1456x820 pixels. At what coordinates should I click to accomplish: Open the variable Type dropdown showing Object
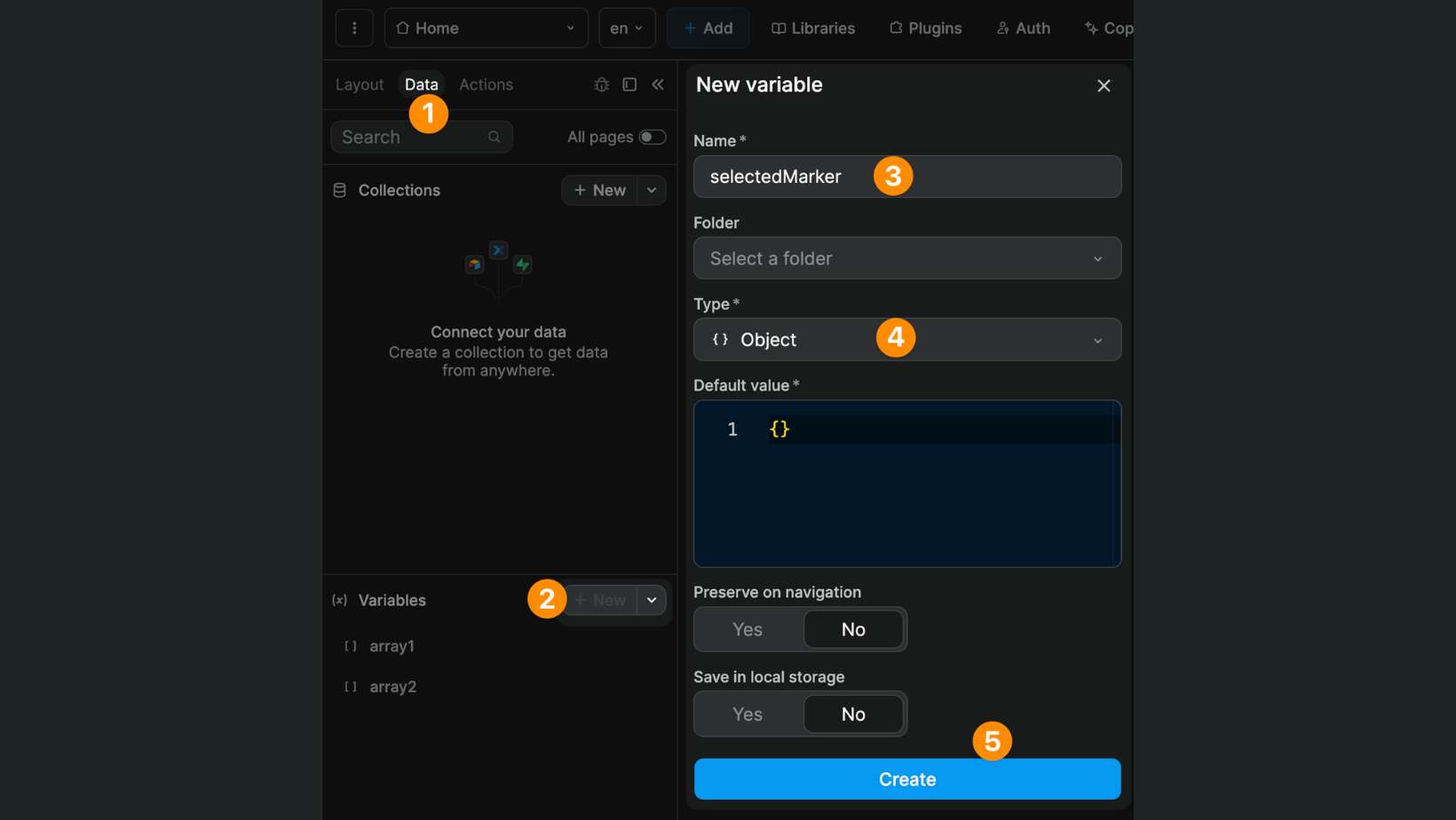pos(906,339)
